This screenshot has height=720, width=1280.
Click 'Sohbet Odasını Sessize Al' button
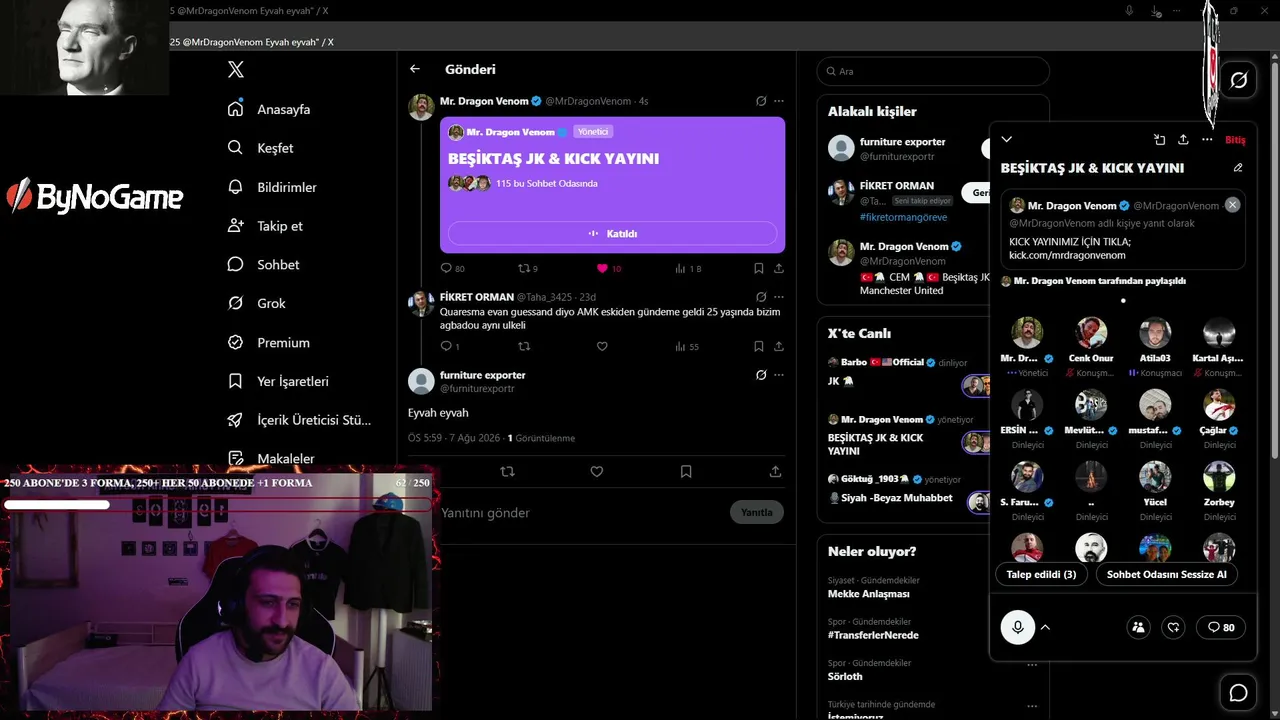click(x=1166, y=574)
